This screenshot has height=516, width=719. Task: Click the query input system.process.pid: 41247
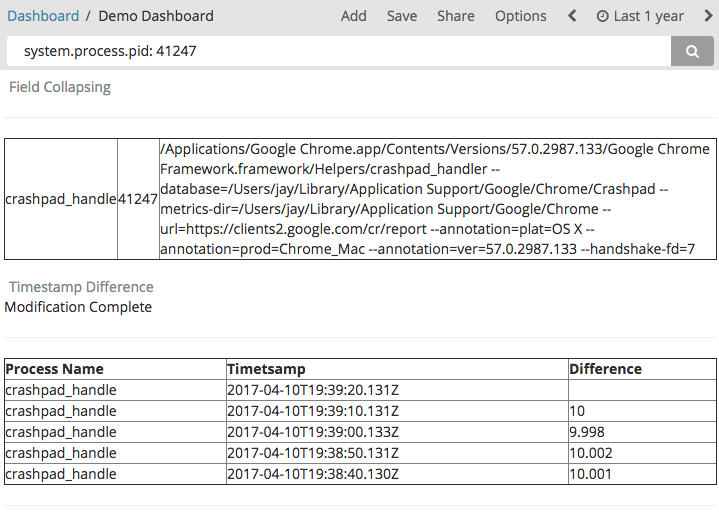[x=339, y=51]
